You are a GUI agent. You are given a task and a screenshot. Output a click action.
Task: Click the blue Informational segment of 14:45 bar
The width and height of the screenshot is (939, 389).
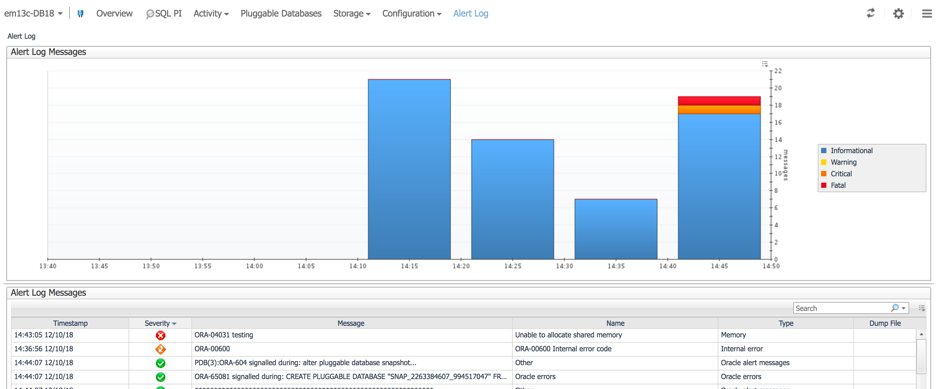pos(719,186)
